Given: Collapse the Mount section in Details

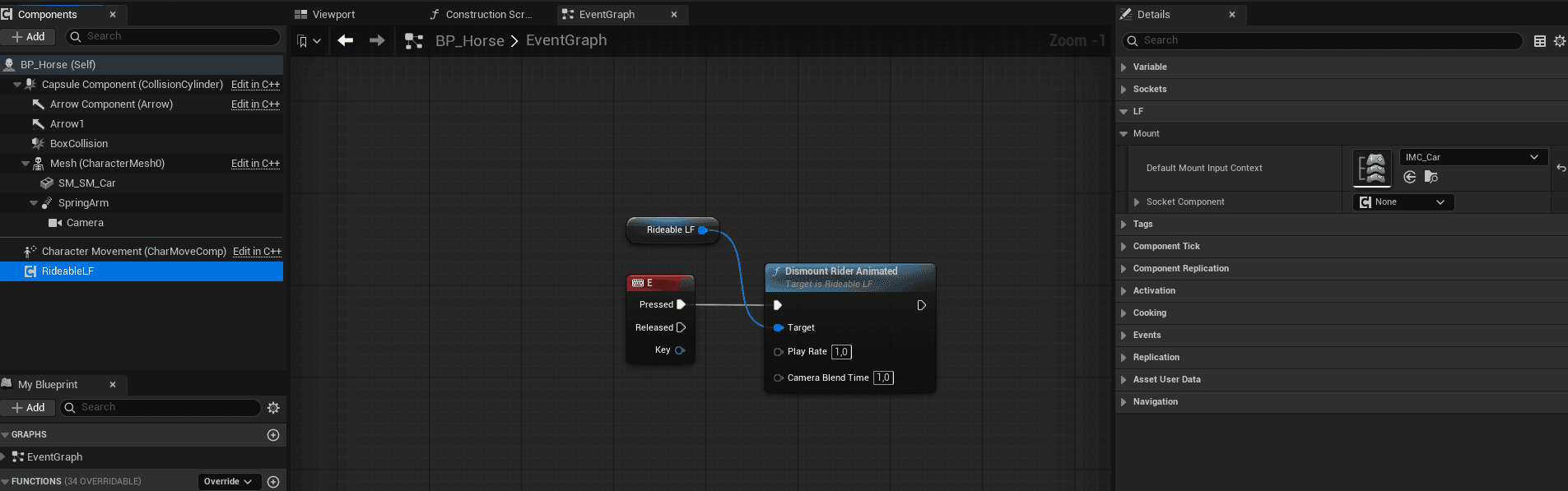Looking at the screenshot, I should 1124,134.
